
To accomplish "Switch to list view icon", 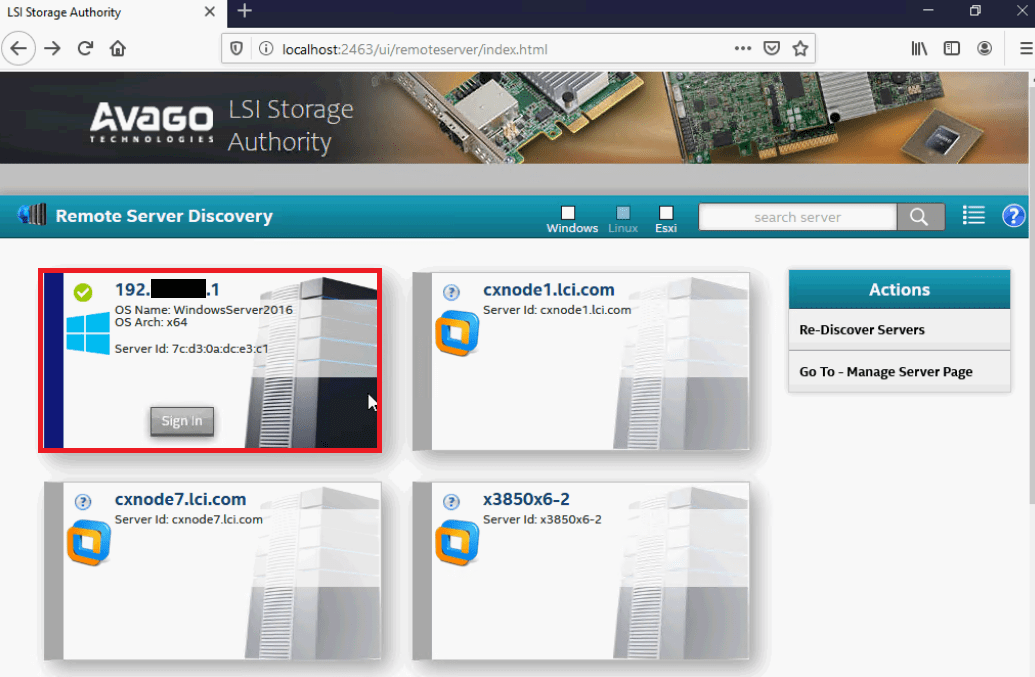I will (974, 215).
